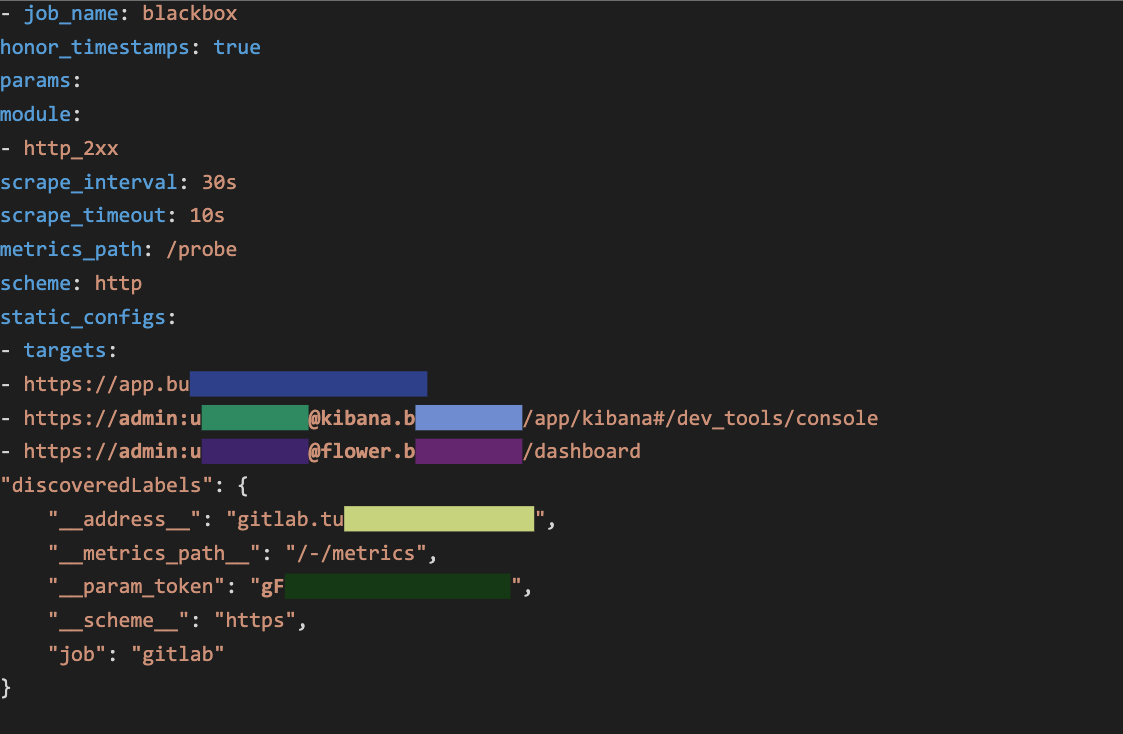Click the yellow-green redacted address block

pyautogui.click(x=439, y=520)
